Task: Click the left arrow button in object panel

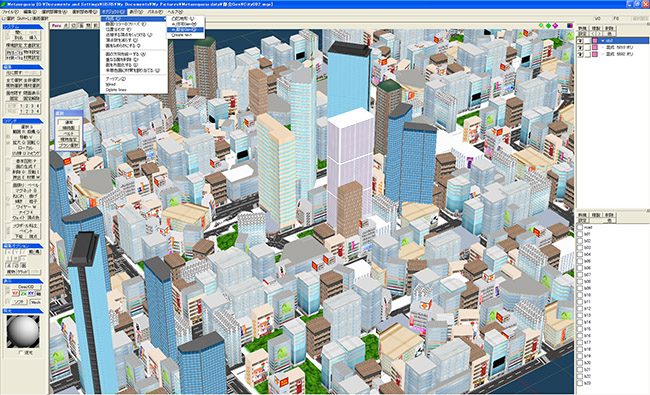Action: click(593, 34)
